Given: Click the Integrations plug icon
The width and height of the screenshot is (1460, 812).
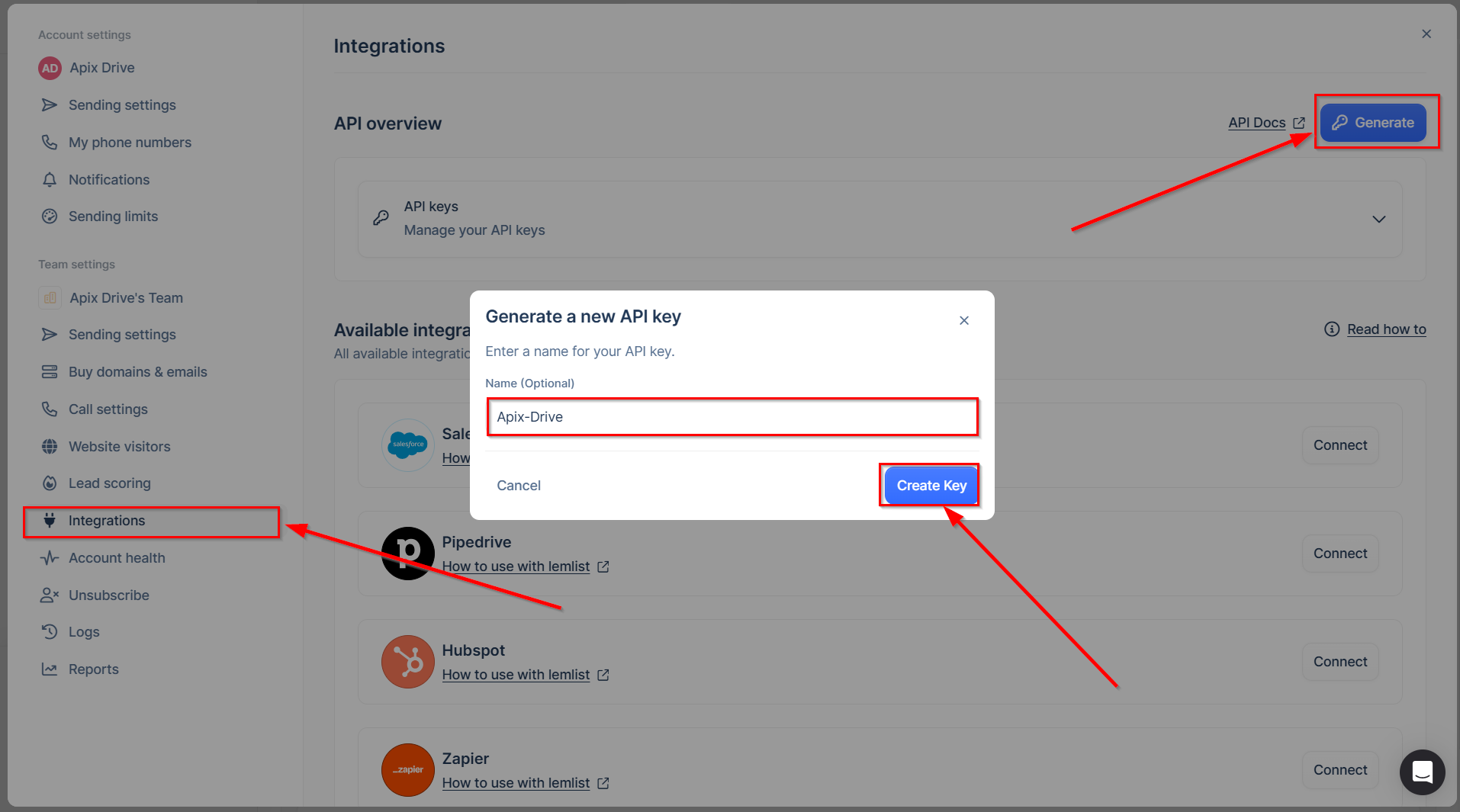Looking at the screenshot, I should click(50, 520).
